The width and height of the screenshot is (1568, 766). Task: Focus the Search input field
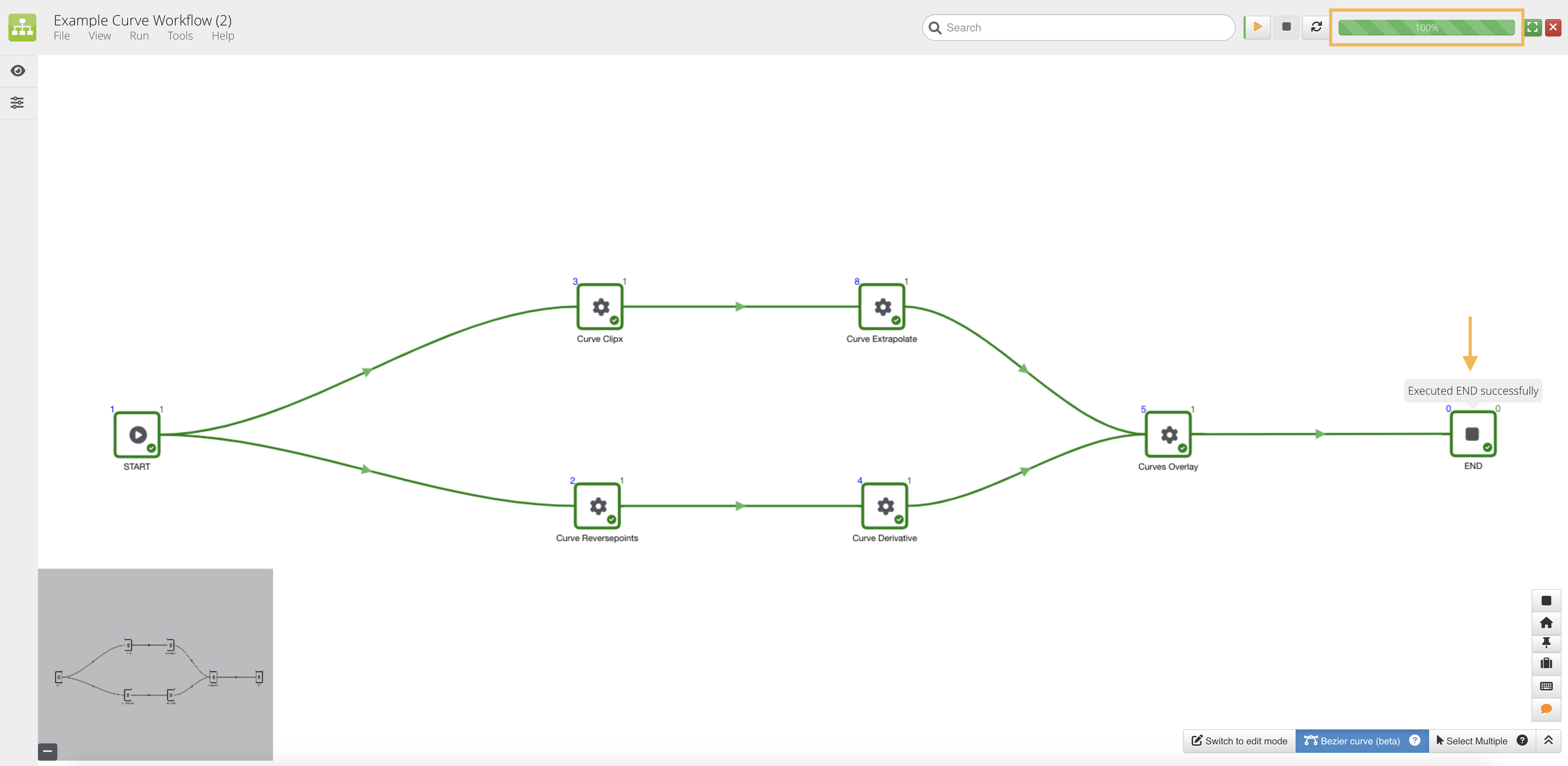[1079, 27]
